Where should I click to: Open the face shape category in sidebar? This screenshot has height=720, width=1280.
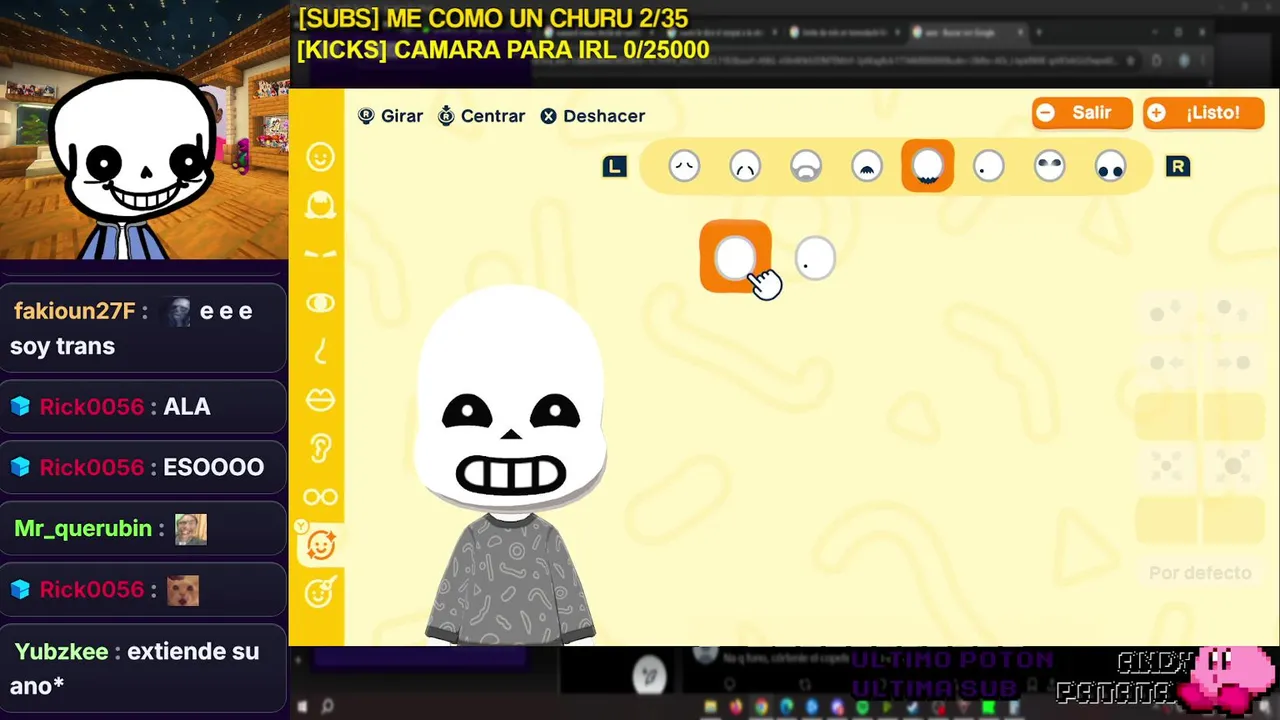click(x=320, y=157)
